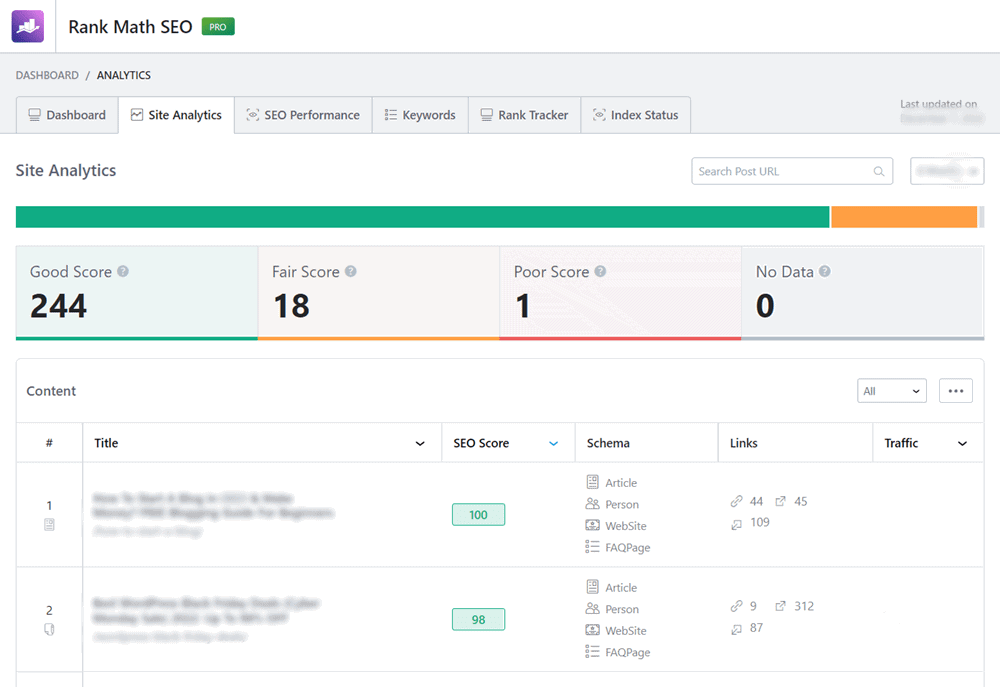The image size is (1000, 687).
Task: Click the link icon beside 9
Action: tap(737, 606)
